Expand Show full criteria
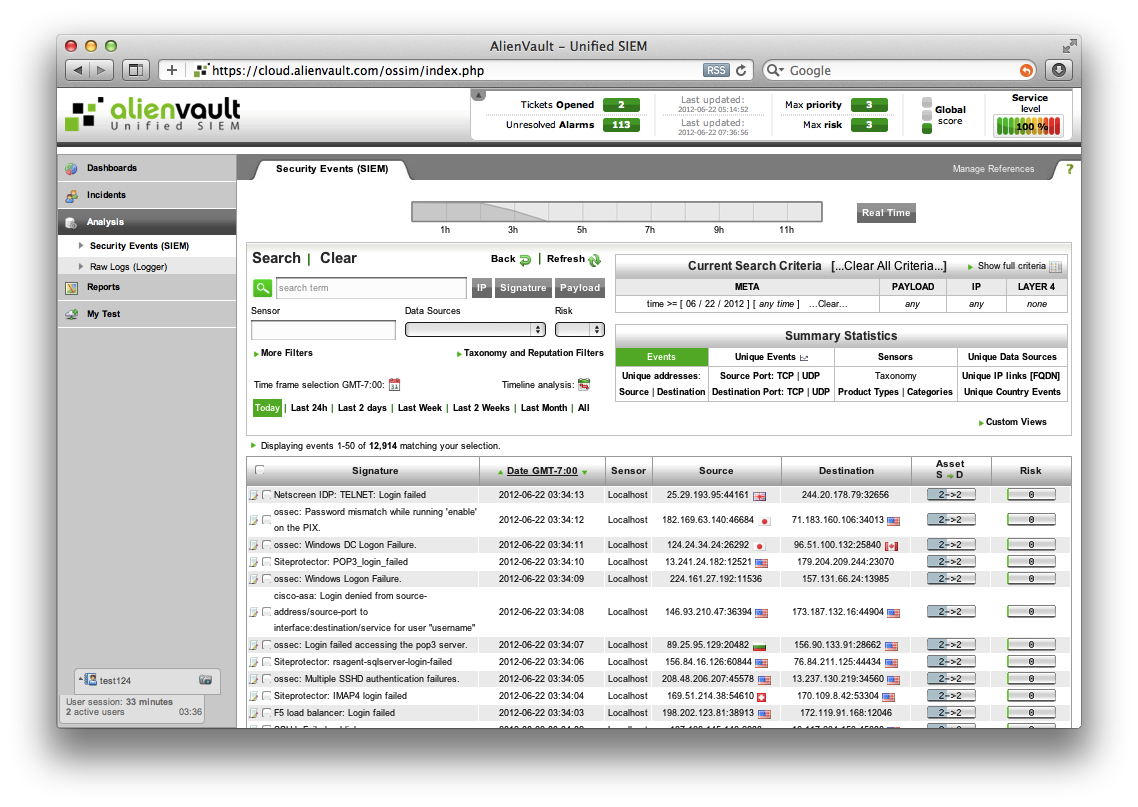Image resolution: width=1138 pixels, height=807 pixels. pyautogui.click(x=1007, y=266)
